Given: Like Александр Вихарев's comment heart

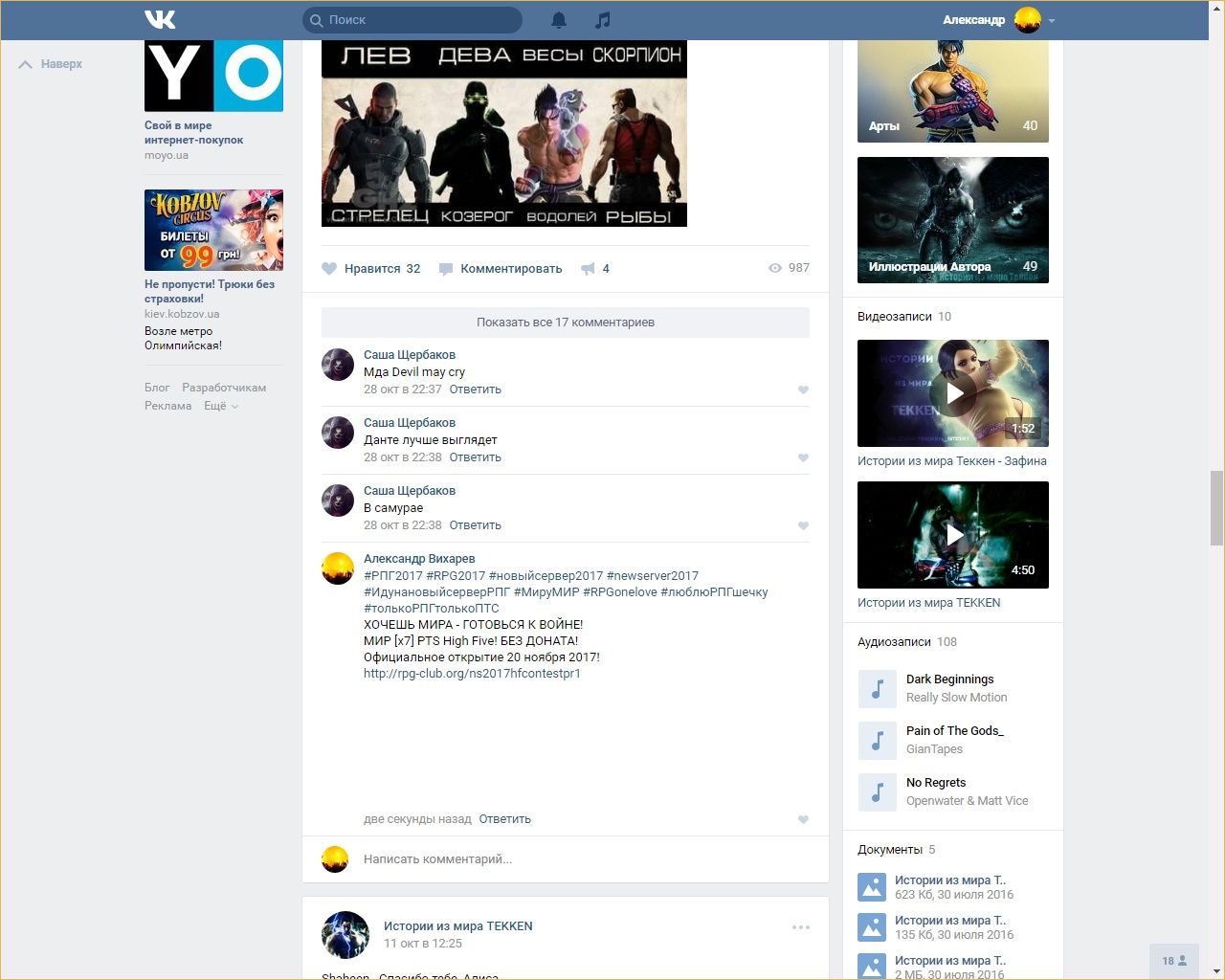Looking at the screenshot, I should point(803,819).
